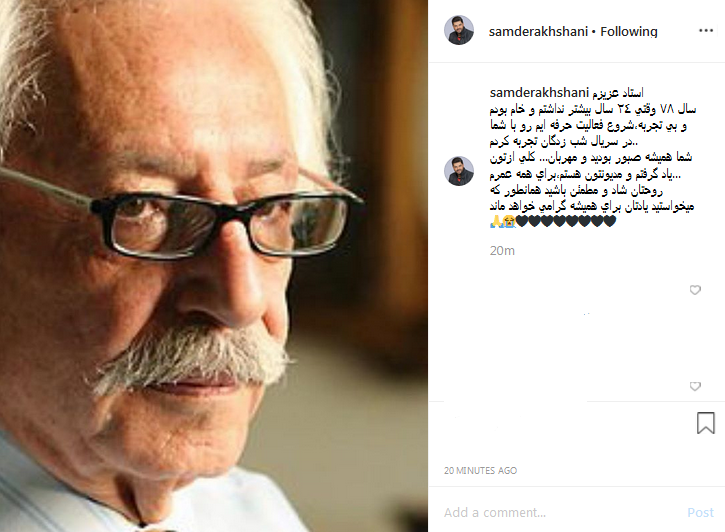Click the caption's first line after the username
The width and height of the screenshot is (725, 532).
(617, 93)
